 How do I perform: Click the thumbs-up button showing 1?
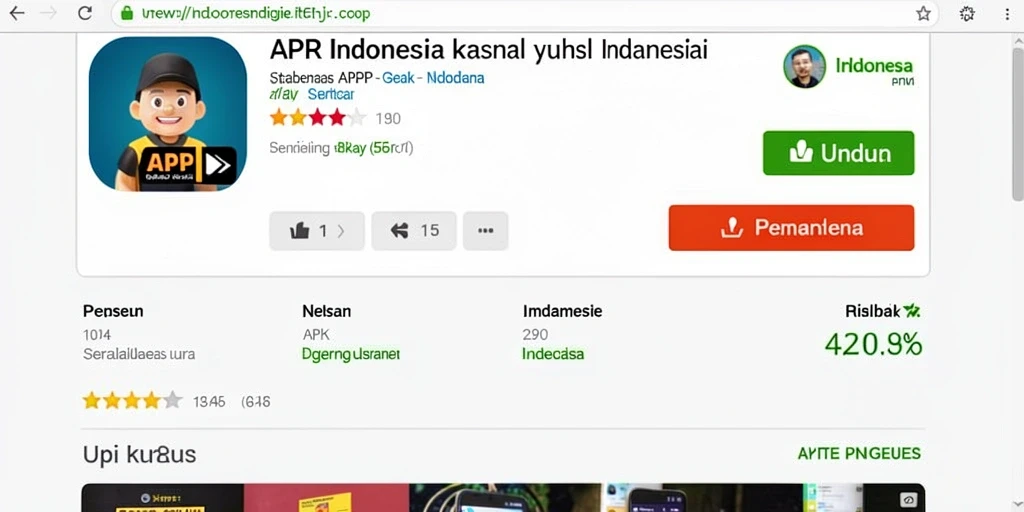pyautogui.click(x=317, y=231)
